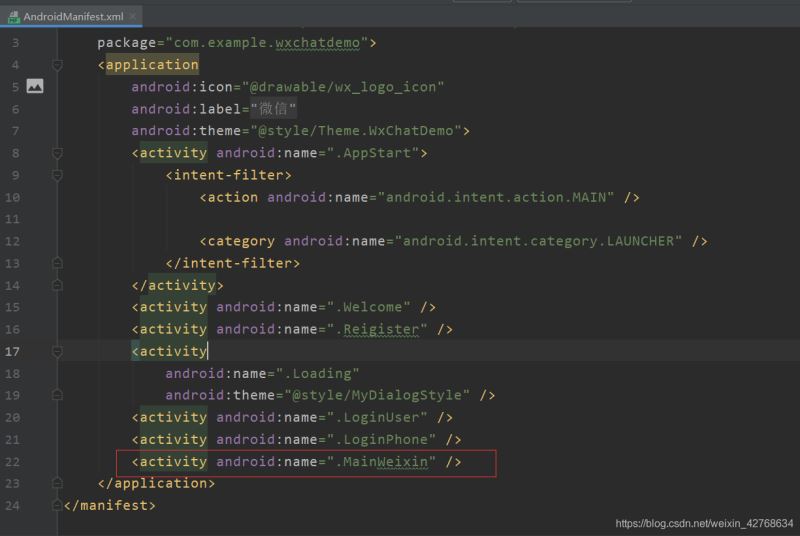800x536 pixels.
Task: Click the "</activity>" closing tag
Action: tap(178, 285)
